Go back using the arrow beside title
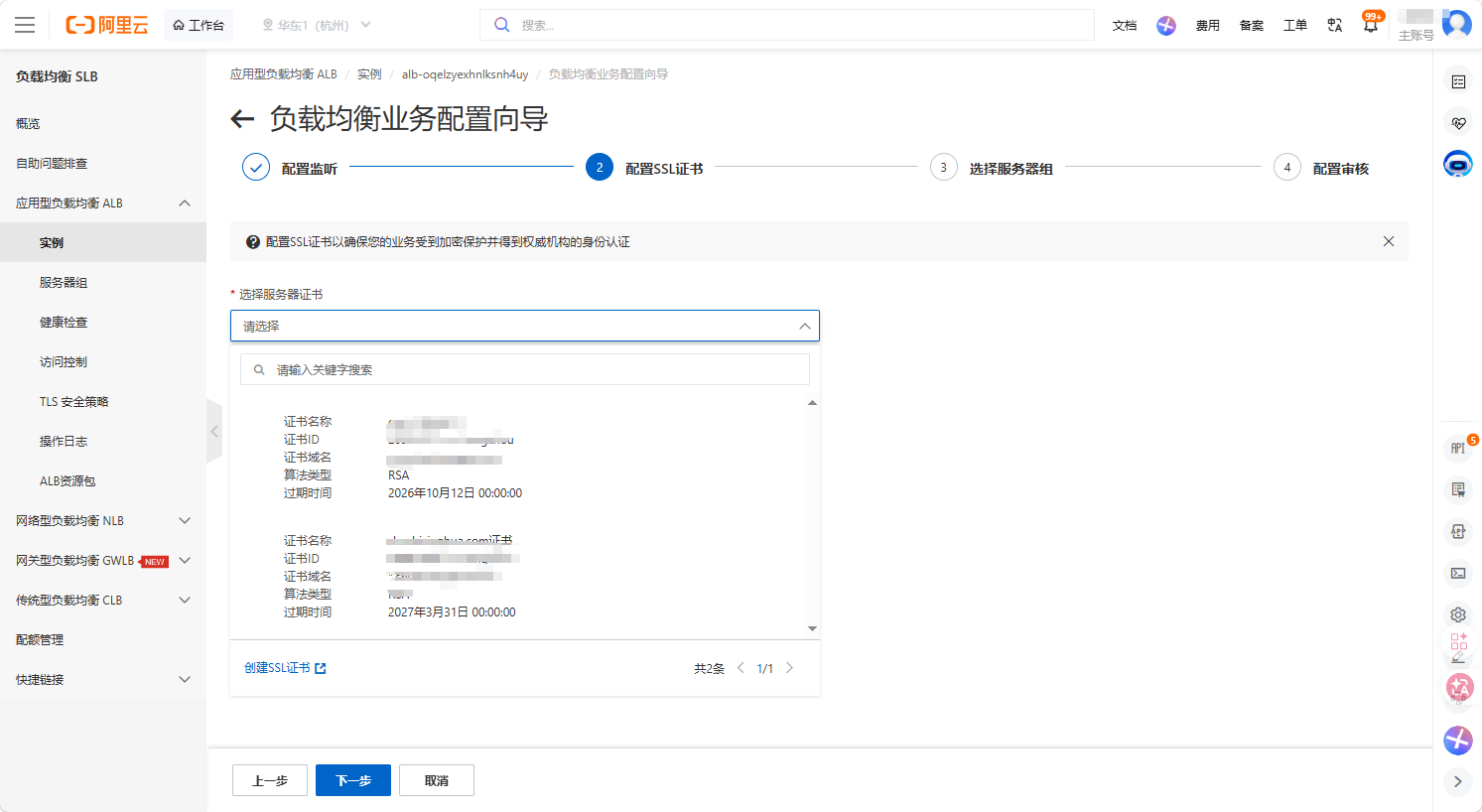The height and width of the screenshot is (812, 1482). (242, 119)
